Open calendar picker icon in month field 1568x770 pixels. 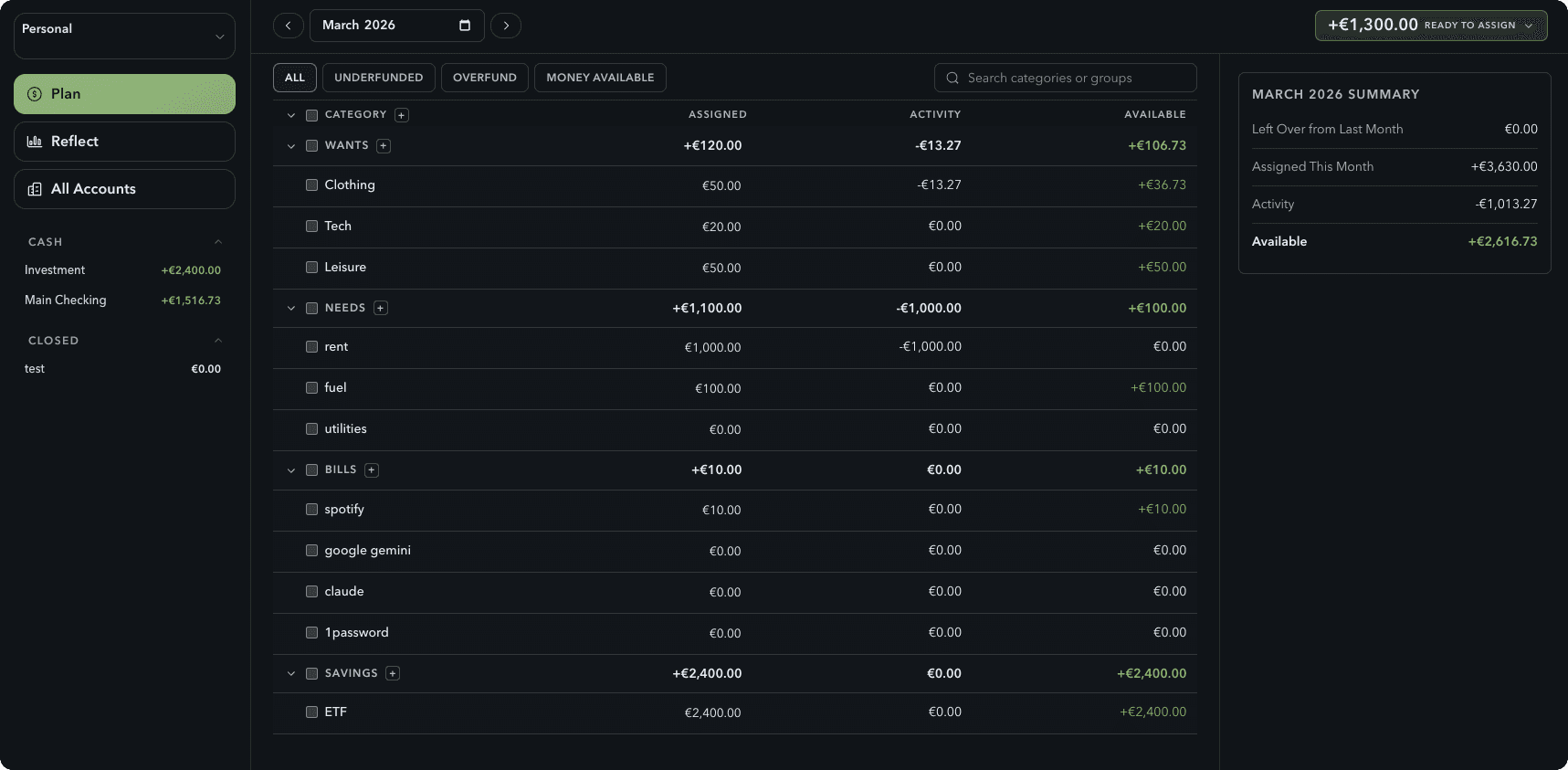tap(465, 26)
